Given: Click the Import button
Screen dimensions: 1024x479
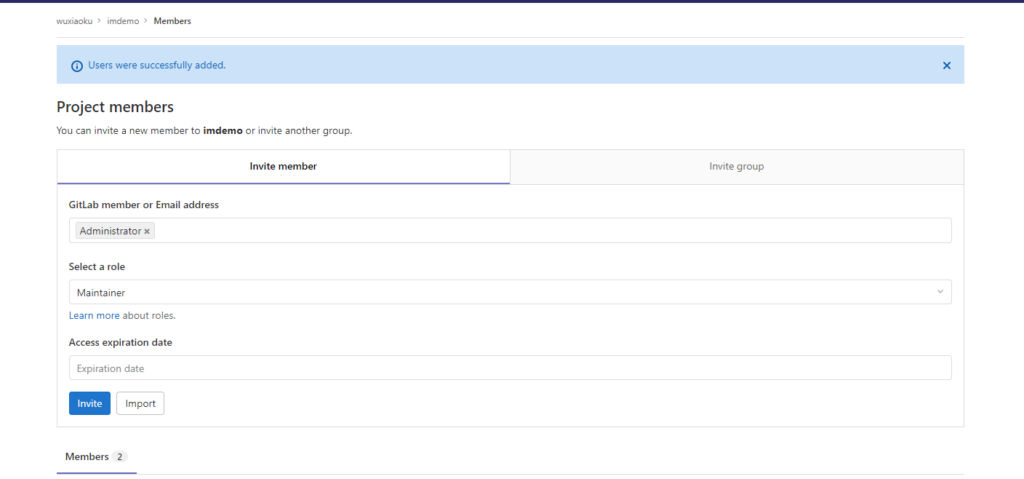Looking at the screenshot, I should (140, 403).
